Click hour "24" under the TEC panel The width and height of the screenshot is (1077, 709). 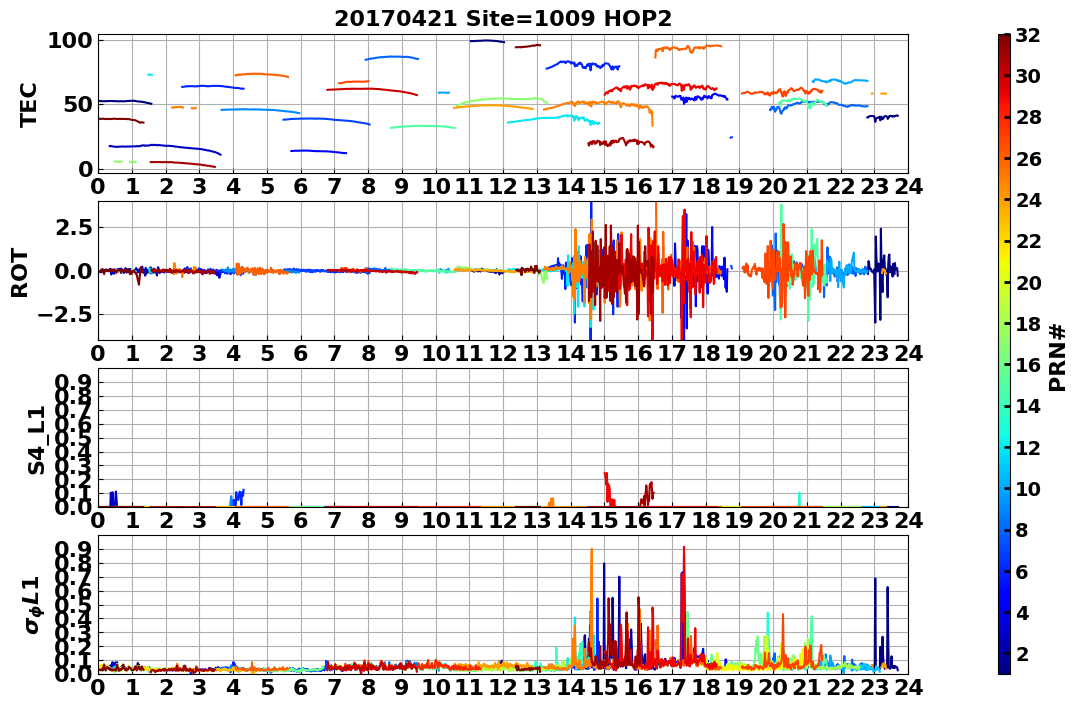coord(908,186)
